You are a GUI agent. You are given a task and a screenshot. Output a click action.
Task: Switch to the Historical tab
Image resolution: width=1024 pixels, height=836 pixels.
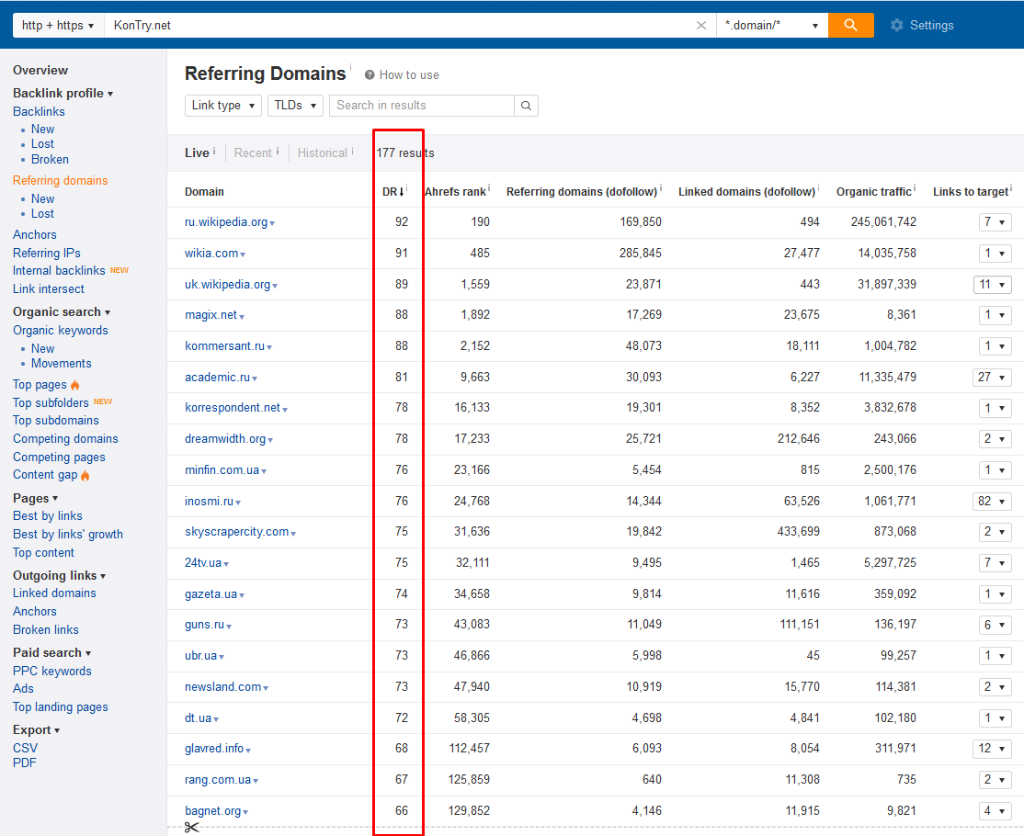click(322, 153)
